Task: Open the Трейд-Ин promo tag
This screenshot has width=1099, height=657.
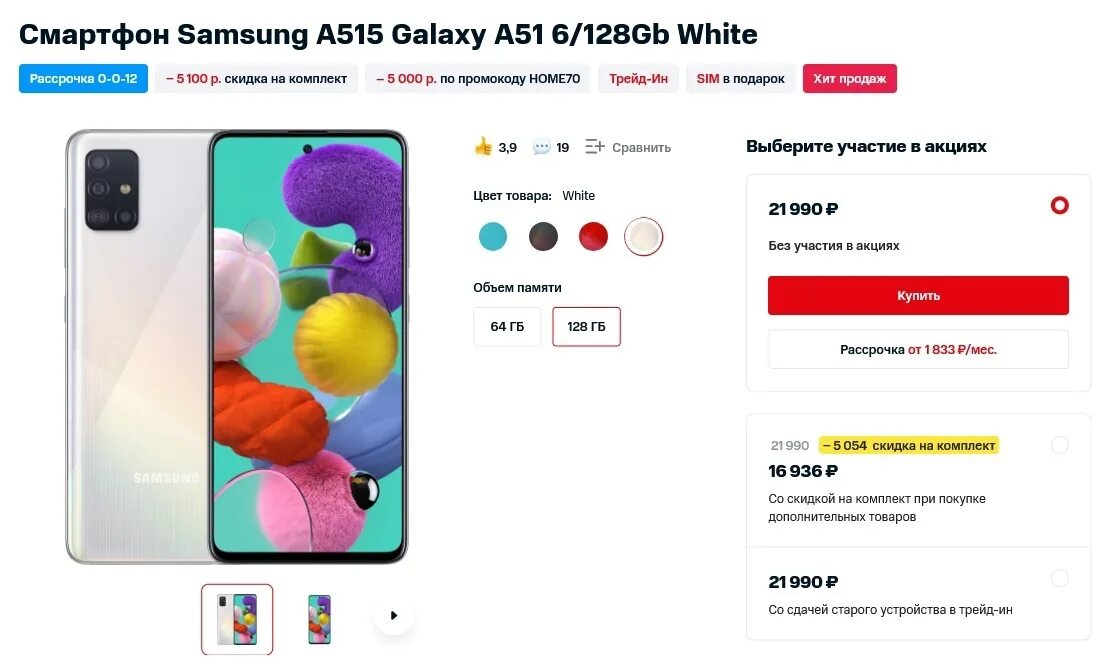Action: 639,79
